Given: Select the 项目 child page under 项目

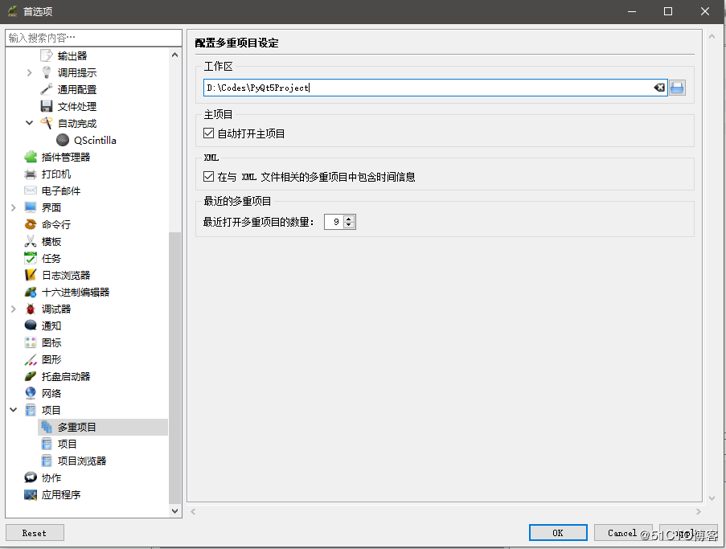Looking at the screenshot, I should click(x=67, y=444).
